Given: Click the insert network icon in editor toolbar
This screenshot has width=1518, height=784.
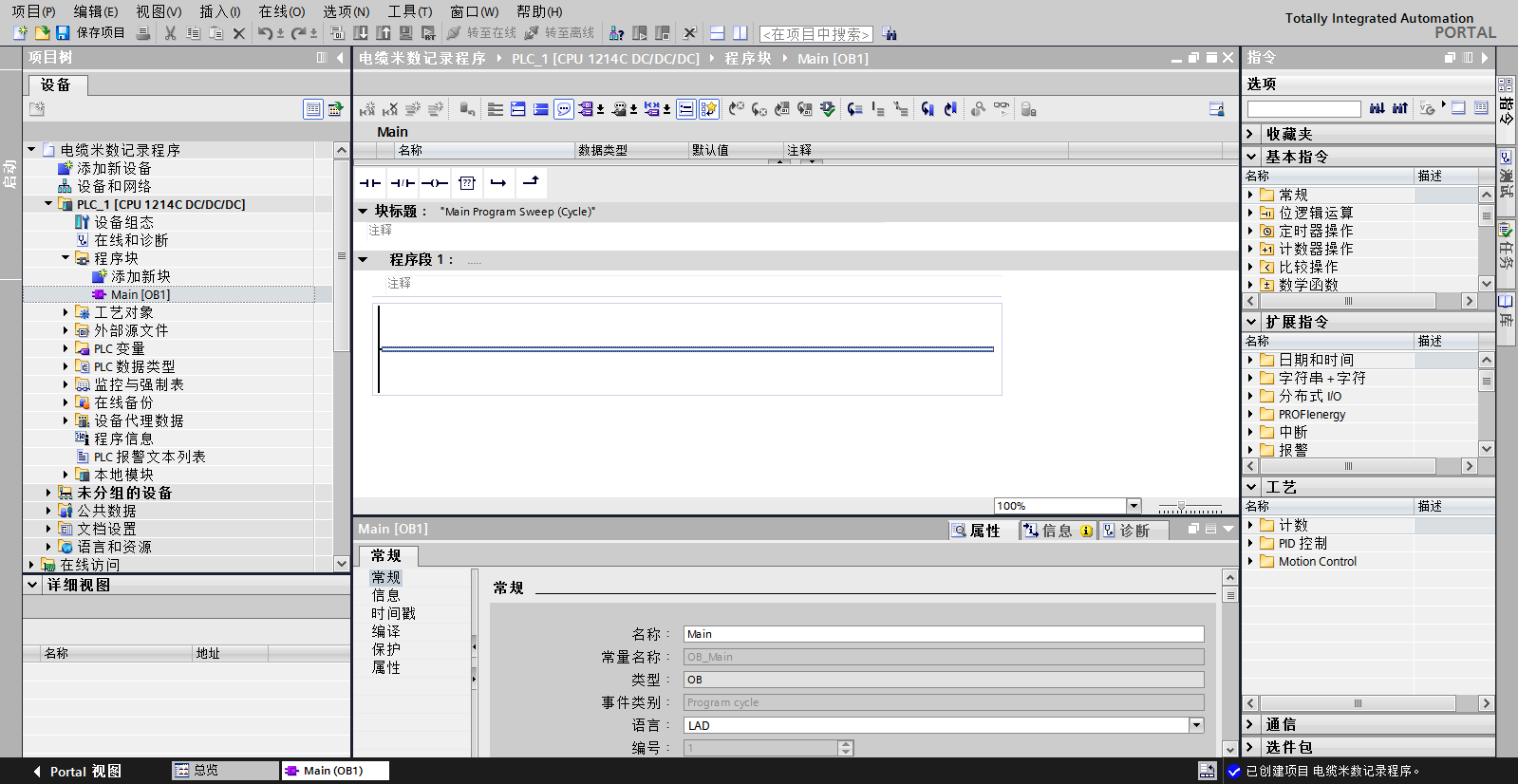Looking at the screenshot, I should [367, 110].
